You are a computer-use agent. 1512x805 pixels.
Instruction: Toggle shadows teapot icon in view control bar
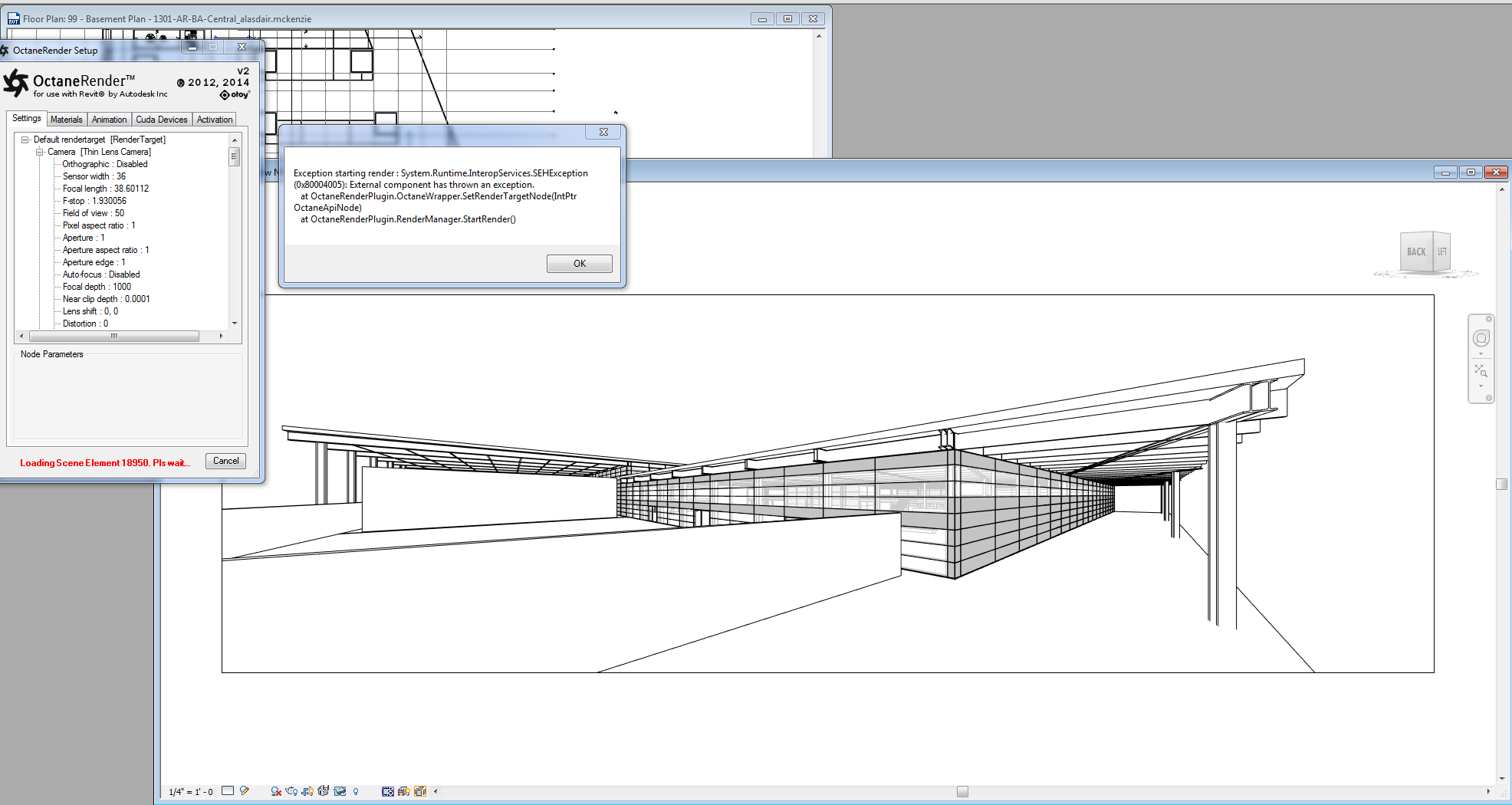click(x=292, y=791)
